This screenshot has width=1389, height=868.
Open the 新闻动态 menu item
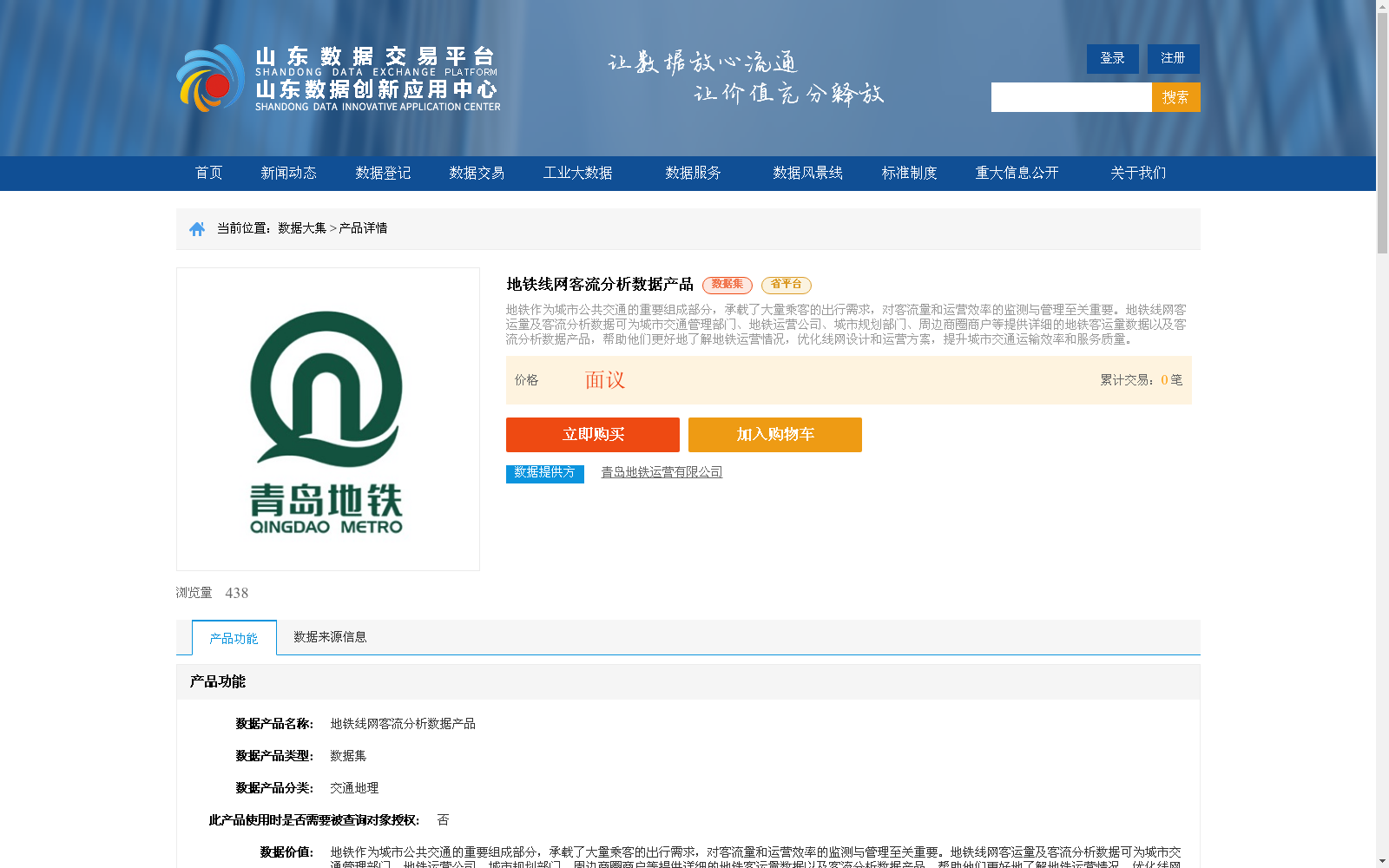(x=288, y=173)
